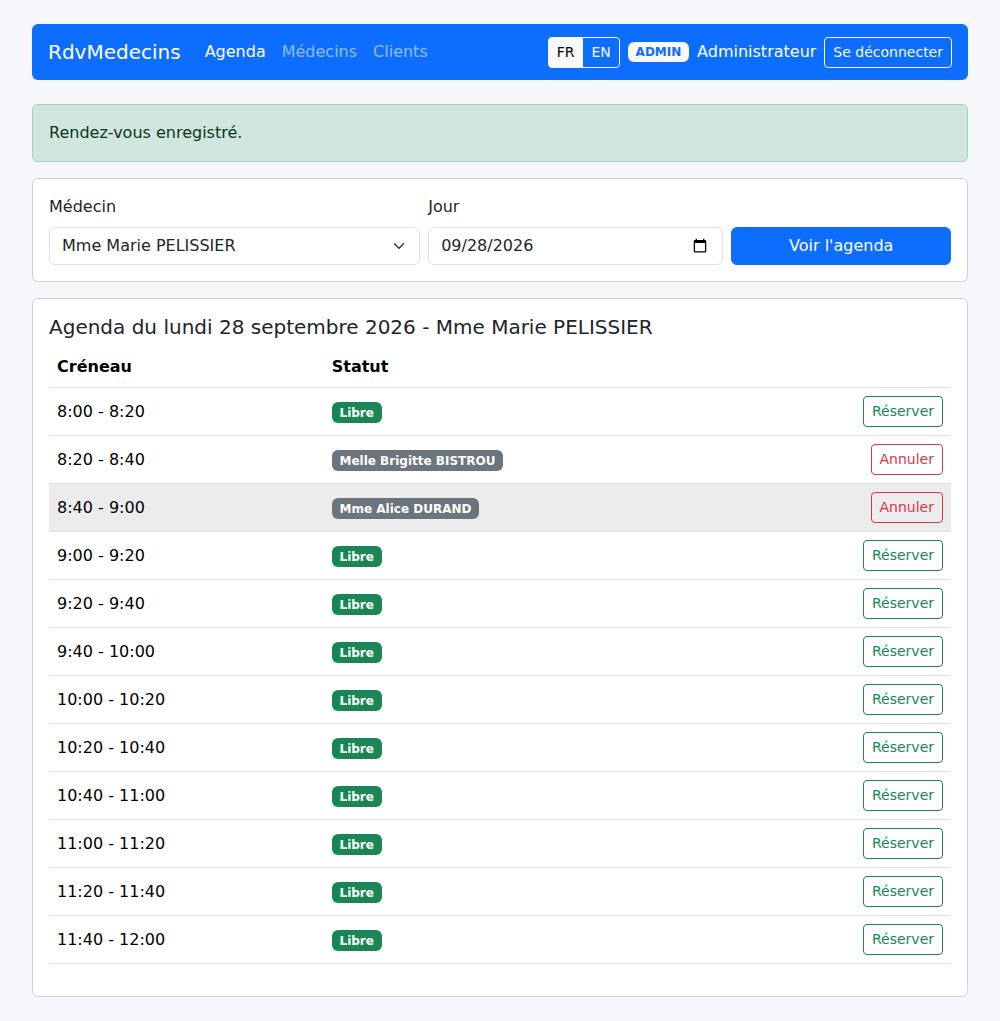
Task: Click the Statut column header
Action: click(x=360, y=367)
